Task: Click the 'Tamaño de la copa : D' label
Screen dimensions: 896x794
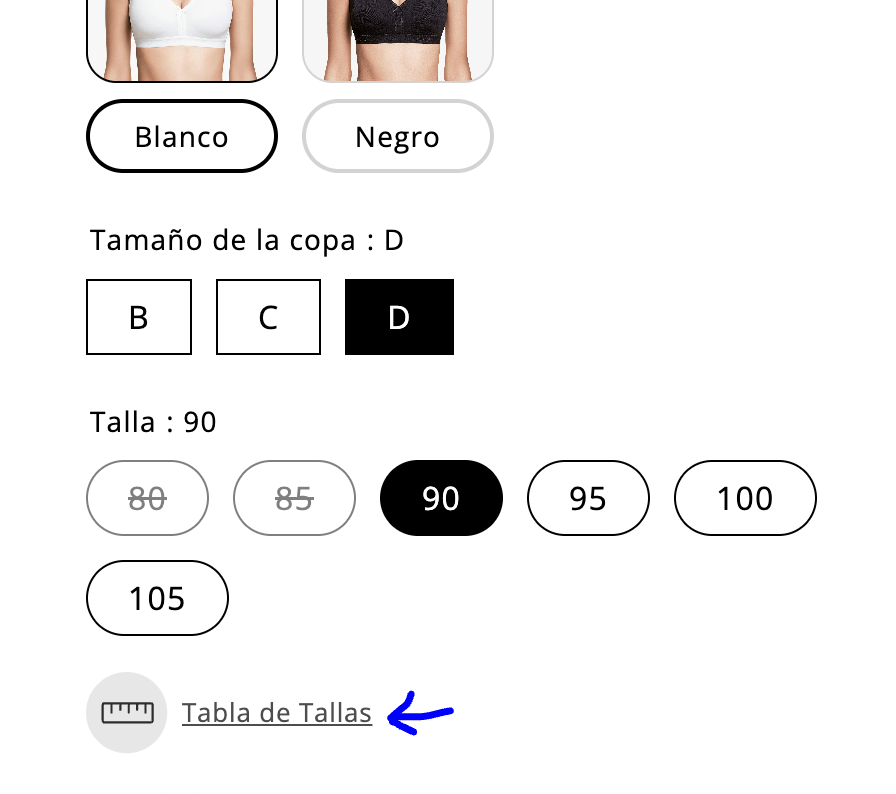Action: coord(246,241)
